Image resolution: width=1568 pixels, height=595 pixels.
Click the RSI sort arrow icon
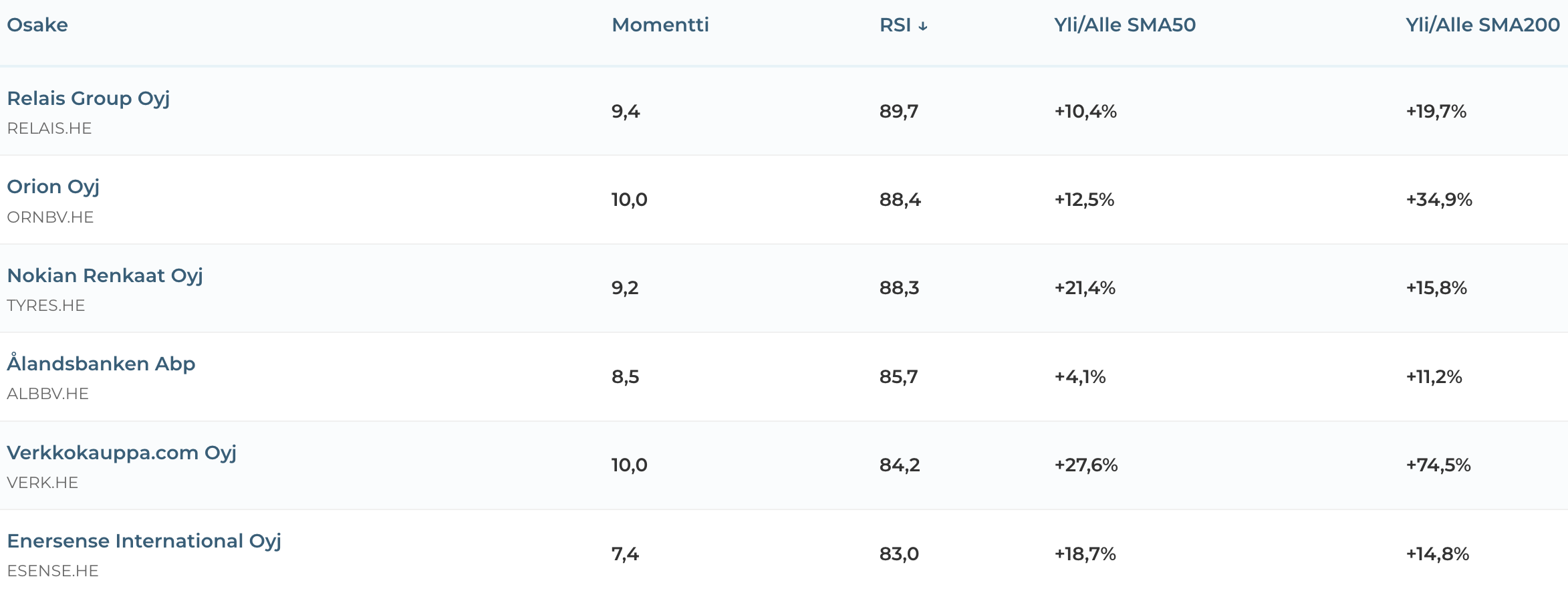tap(923, 26)
